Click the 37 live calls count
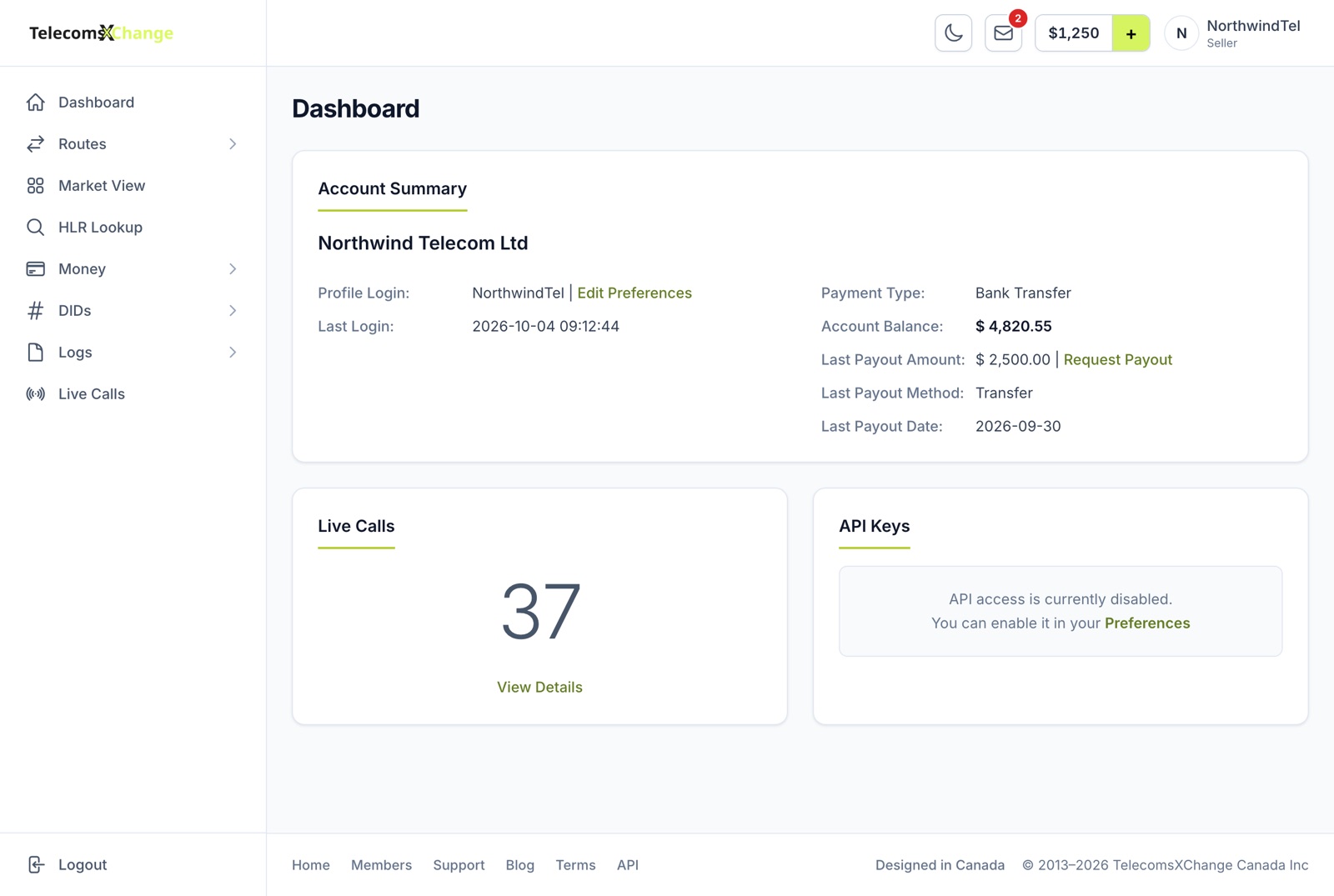This screenshot has width=1334, height=896. 540,612
